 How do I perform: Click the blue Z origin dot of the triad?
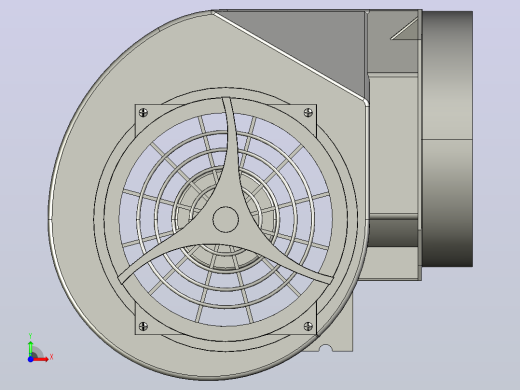click(30, 359)
